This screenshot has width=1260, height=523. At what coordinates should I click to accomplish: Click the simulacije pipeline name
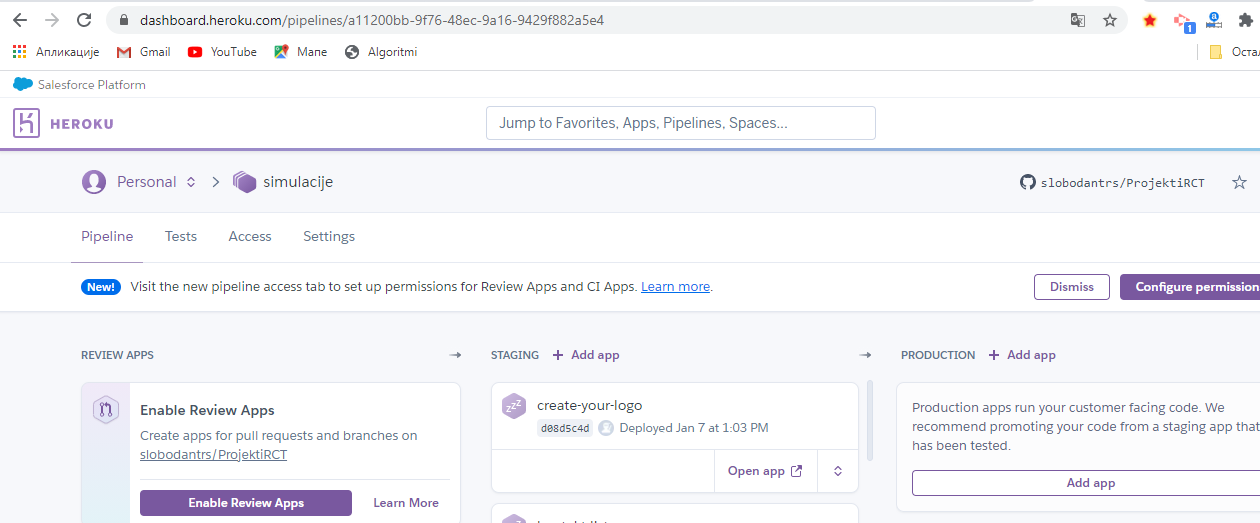[298, 182]
